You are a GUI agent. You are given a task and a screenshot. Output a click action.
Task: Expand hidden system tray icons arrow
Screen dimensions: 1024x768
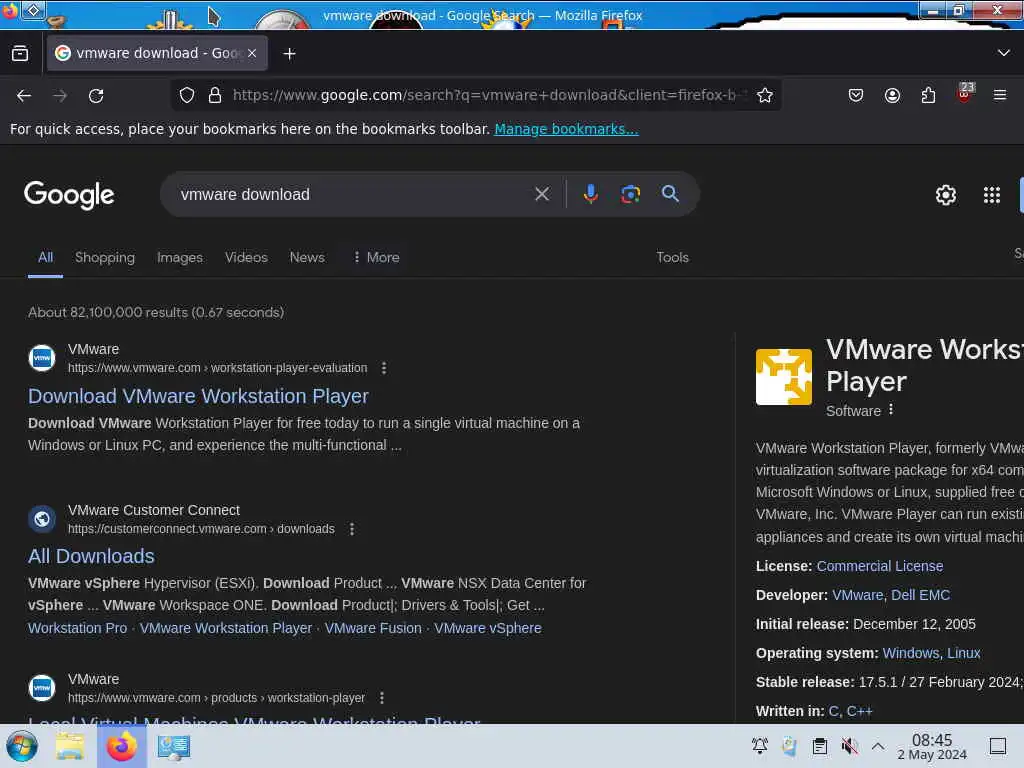(x=878, y=746)
